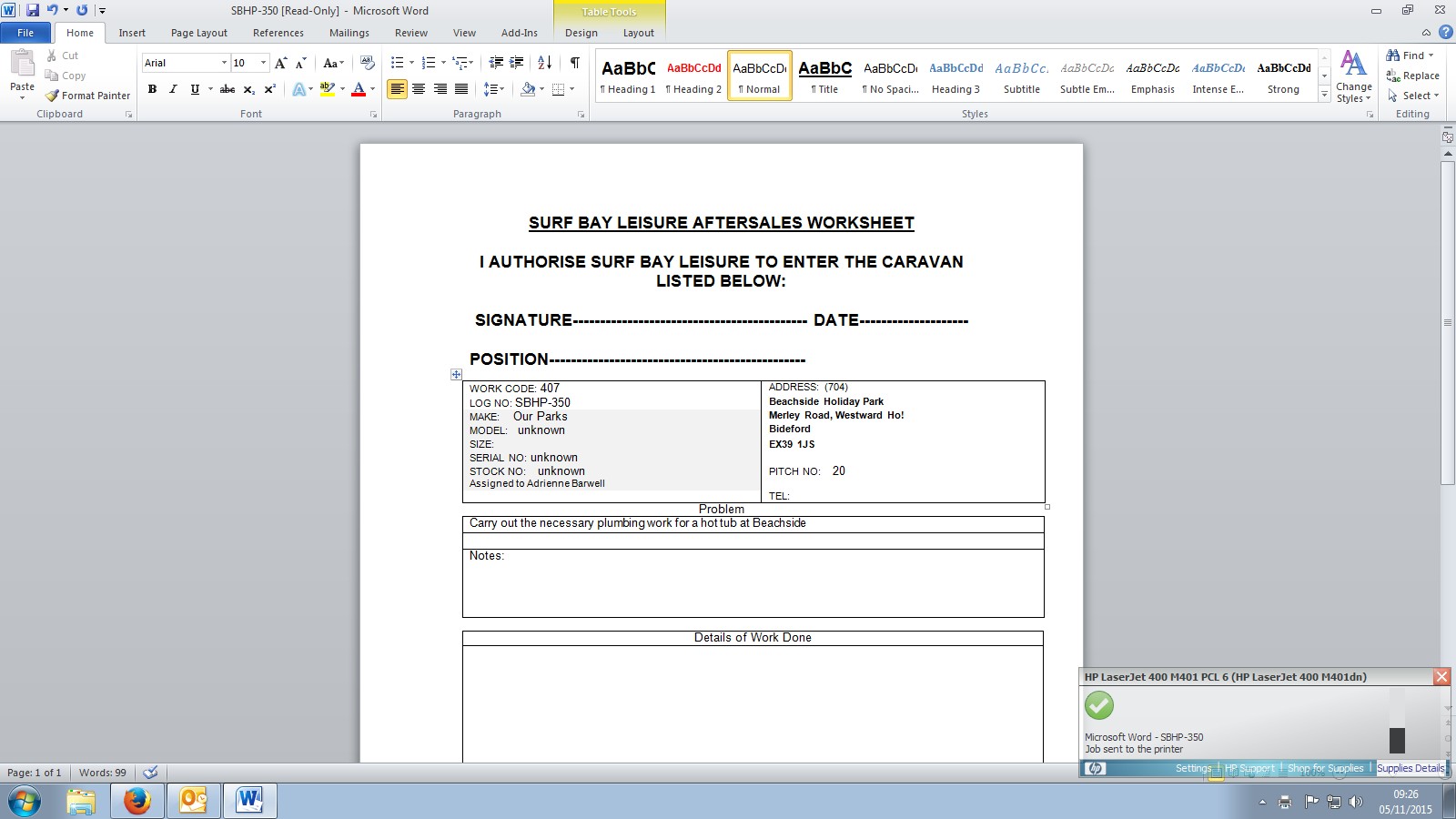Click the vertical scrollbar thumb

1448,323
